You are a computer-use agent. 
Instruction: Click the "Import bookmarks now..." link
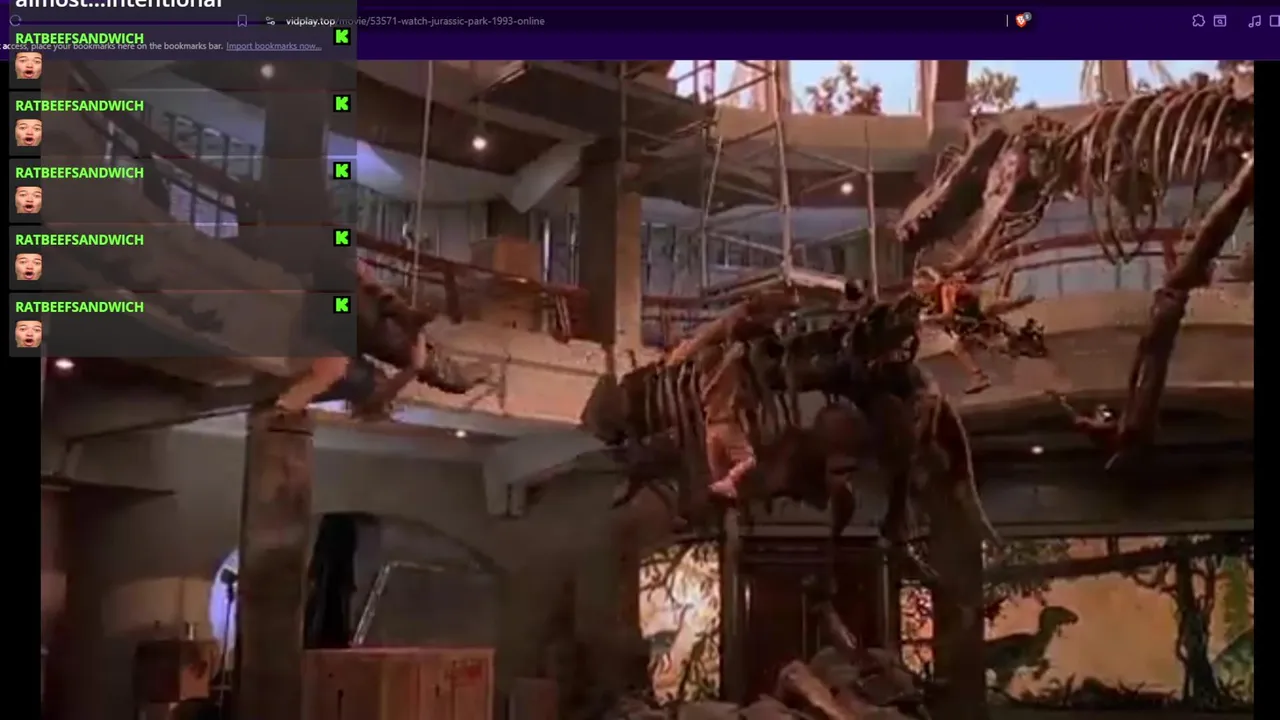[x=273, y=46]
